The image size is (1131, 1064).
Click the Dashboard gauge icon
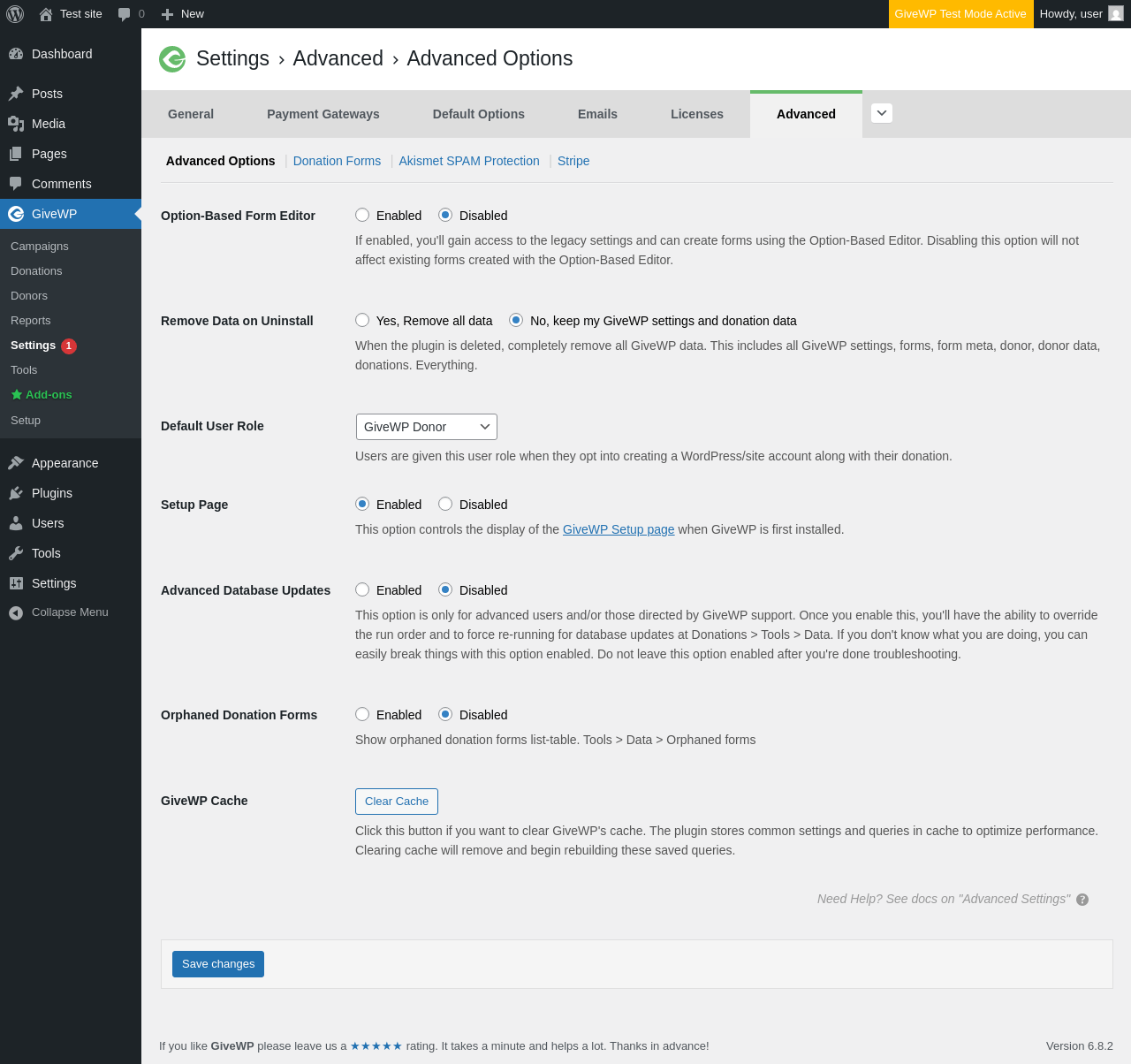click(x=16, y=54)
